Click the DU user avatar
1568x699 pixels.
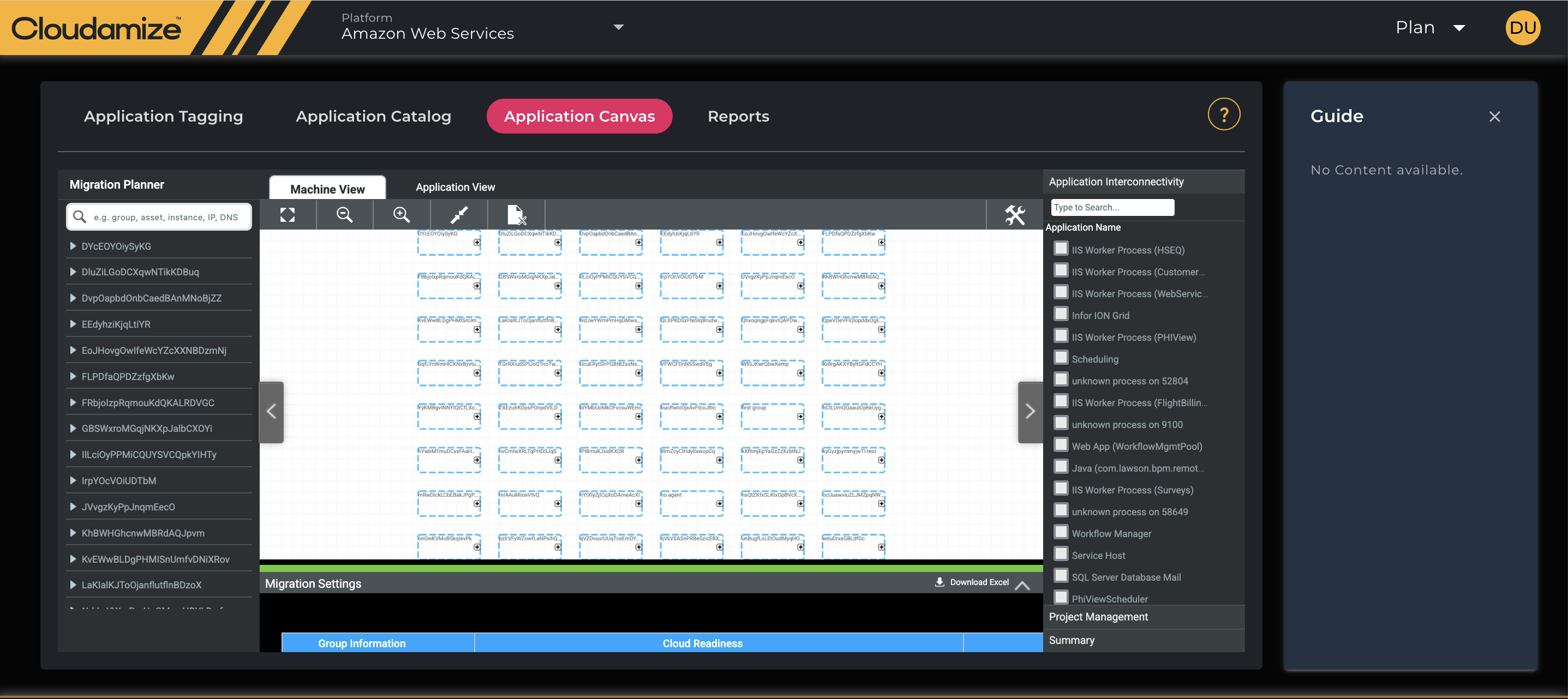click(x=1522, y=27)
